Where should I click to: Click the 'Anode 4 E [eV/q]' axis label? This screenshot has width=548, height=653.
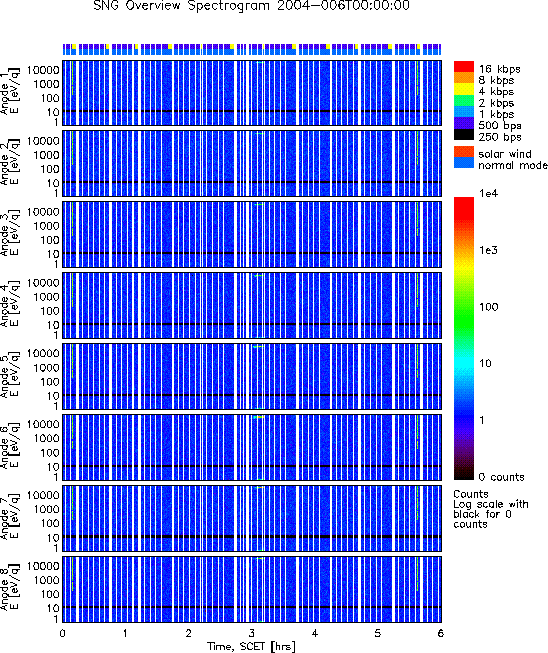click(x=10, y=305)
